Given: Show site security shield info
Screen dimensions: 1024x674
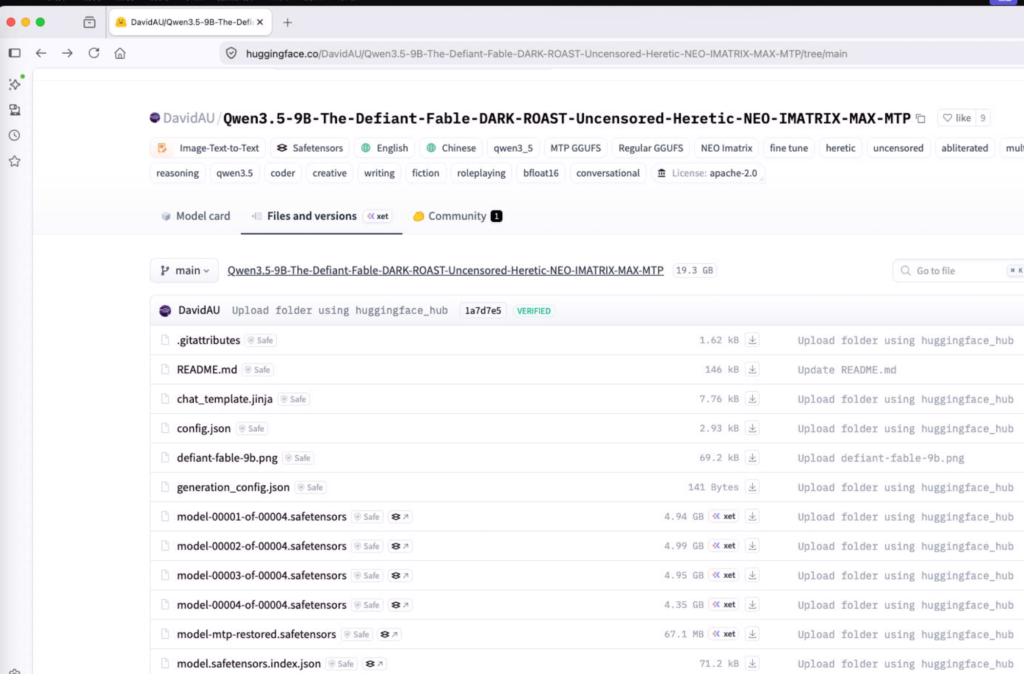Looking at the screenshot, I should point(231,54).
